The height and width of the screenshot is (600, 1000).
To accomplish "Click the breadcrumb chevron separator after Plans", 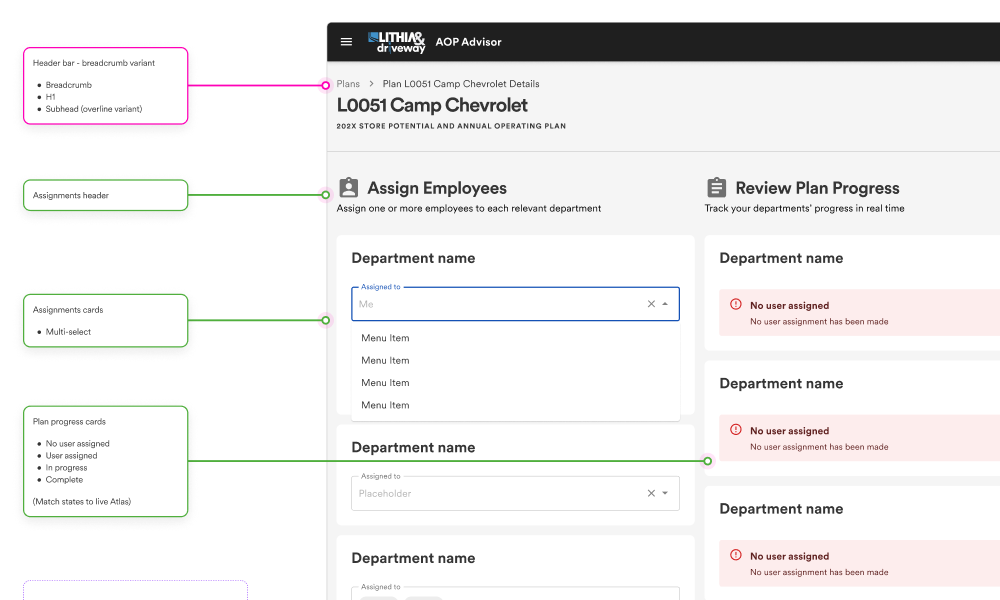I will [371, 84].
